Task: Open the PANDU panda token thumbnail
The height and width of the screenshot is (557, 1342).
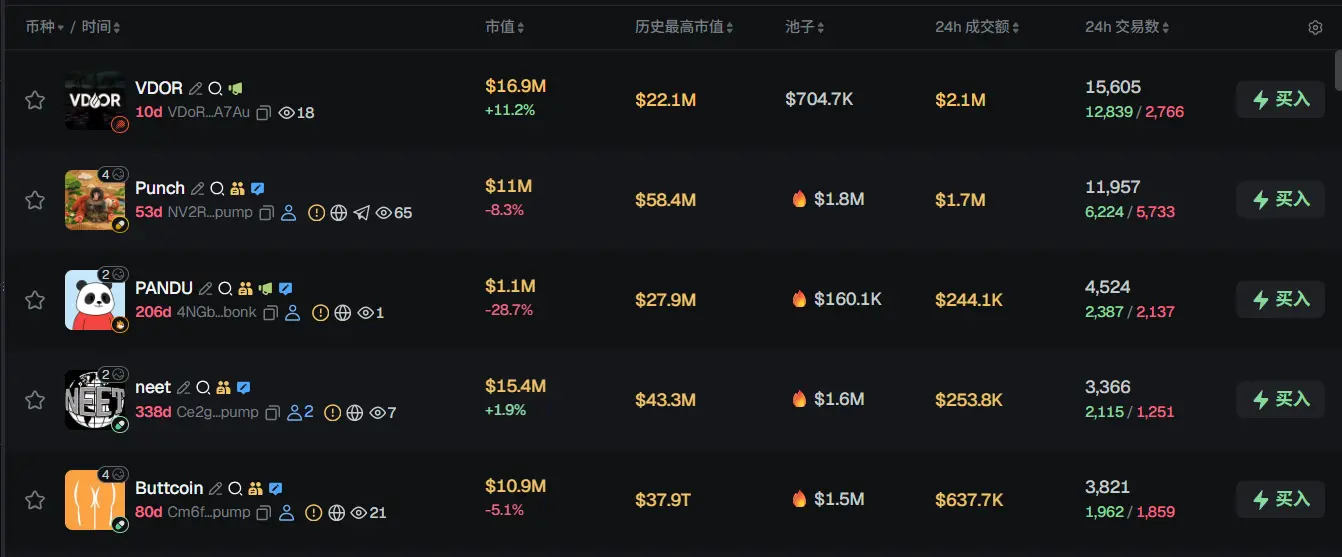Action: (95, 300)
